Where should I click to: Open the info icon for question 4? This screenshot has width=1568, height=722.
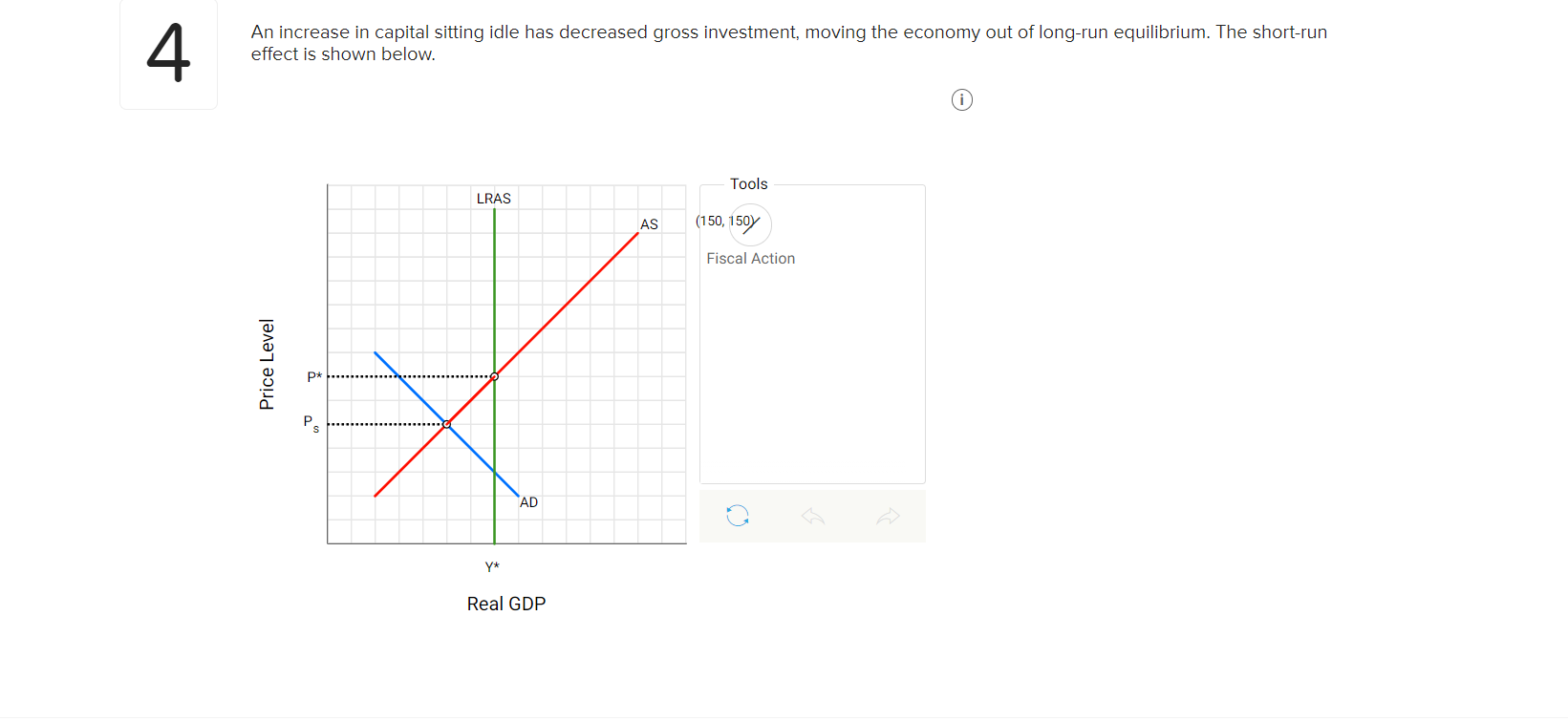tap(961, 99)
